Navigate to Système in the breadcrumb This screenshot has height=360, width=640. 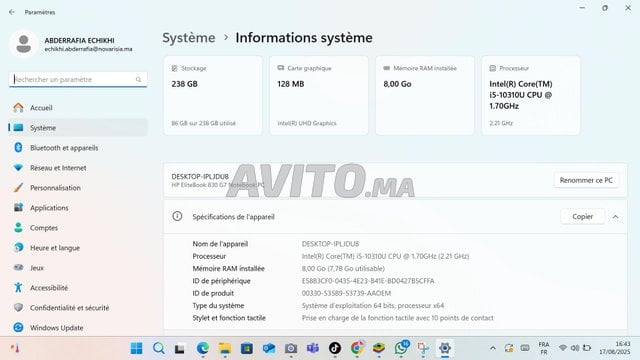point(189,38)
